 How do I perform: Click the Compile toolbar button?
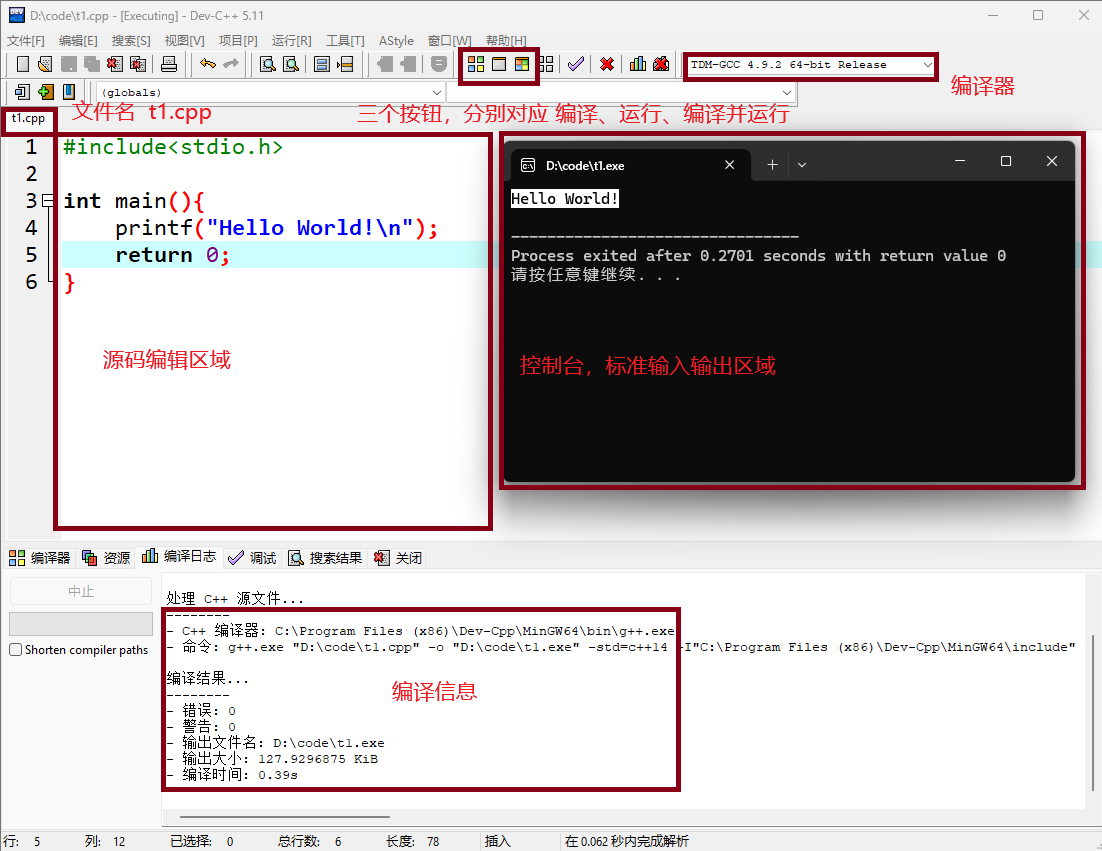click(x=476, y=65)
